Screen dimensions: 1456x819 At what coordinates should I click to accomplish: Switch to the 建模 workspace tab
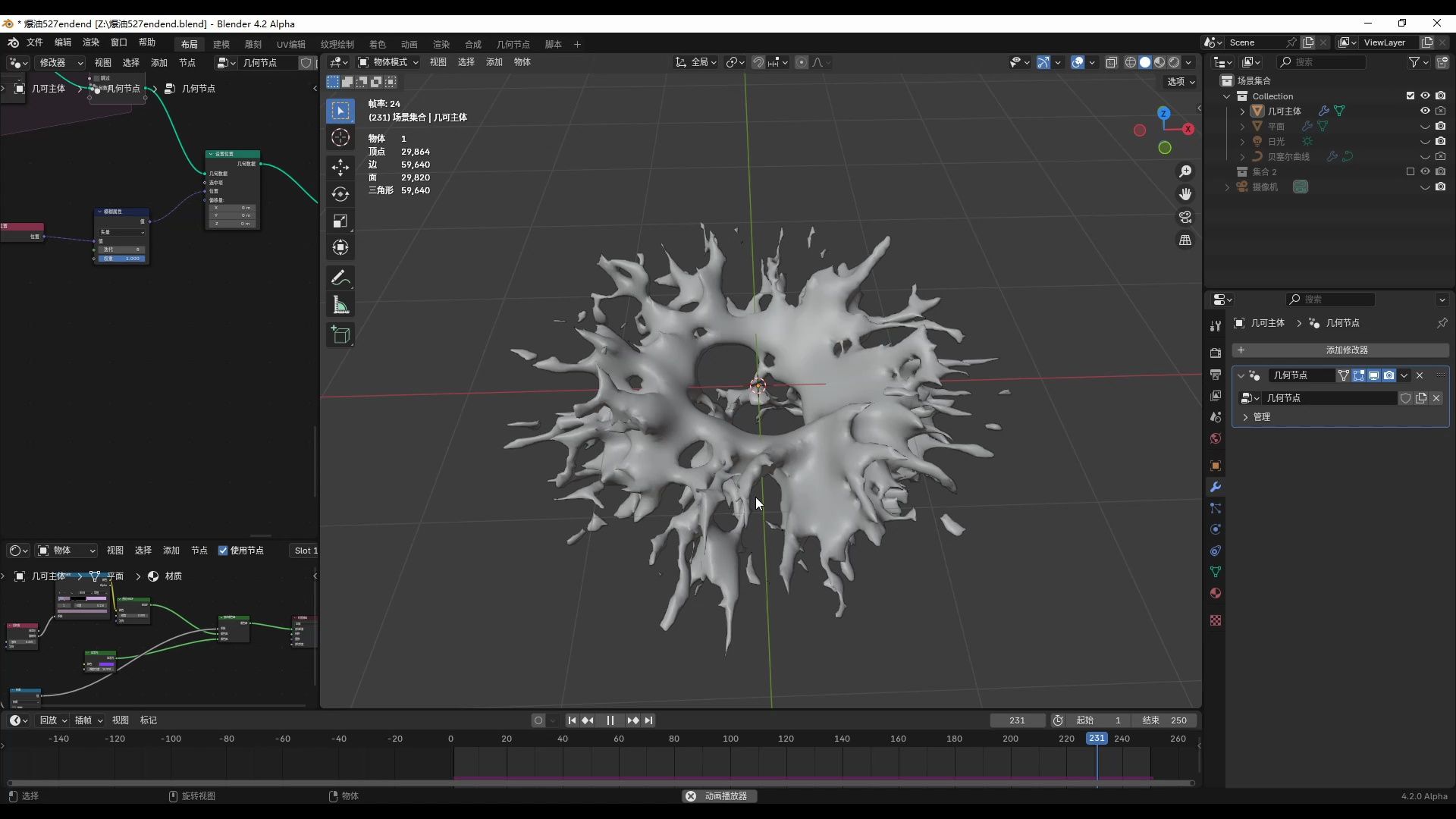click(x=221, y=44)
